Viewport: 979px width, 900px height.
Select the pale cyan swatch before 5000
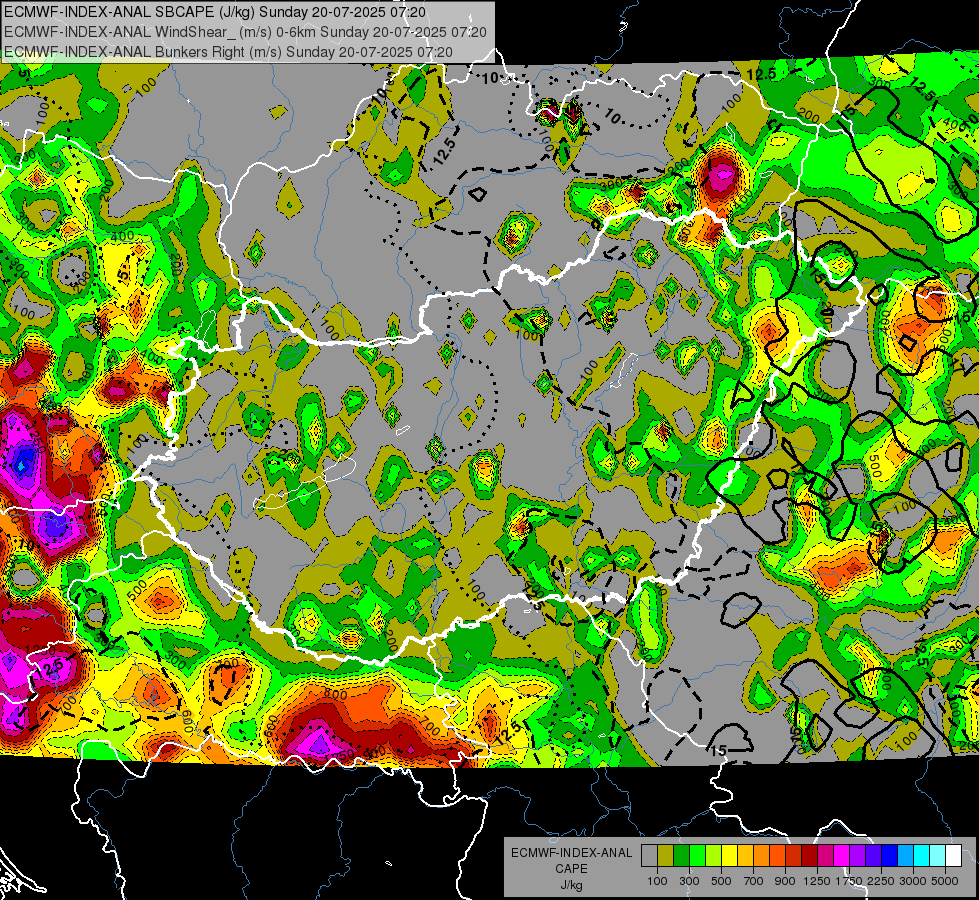pos(938,856)
